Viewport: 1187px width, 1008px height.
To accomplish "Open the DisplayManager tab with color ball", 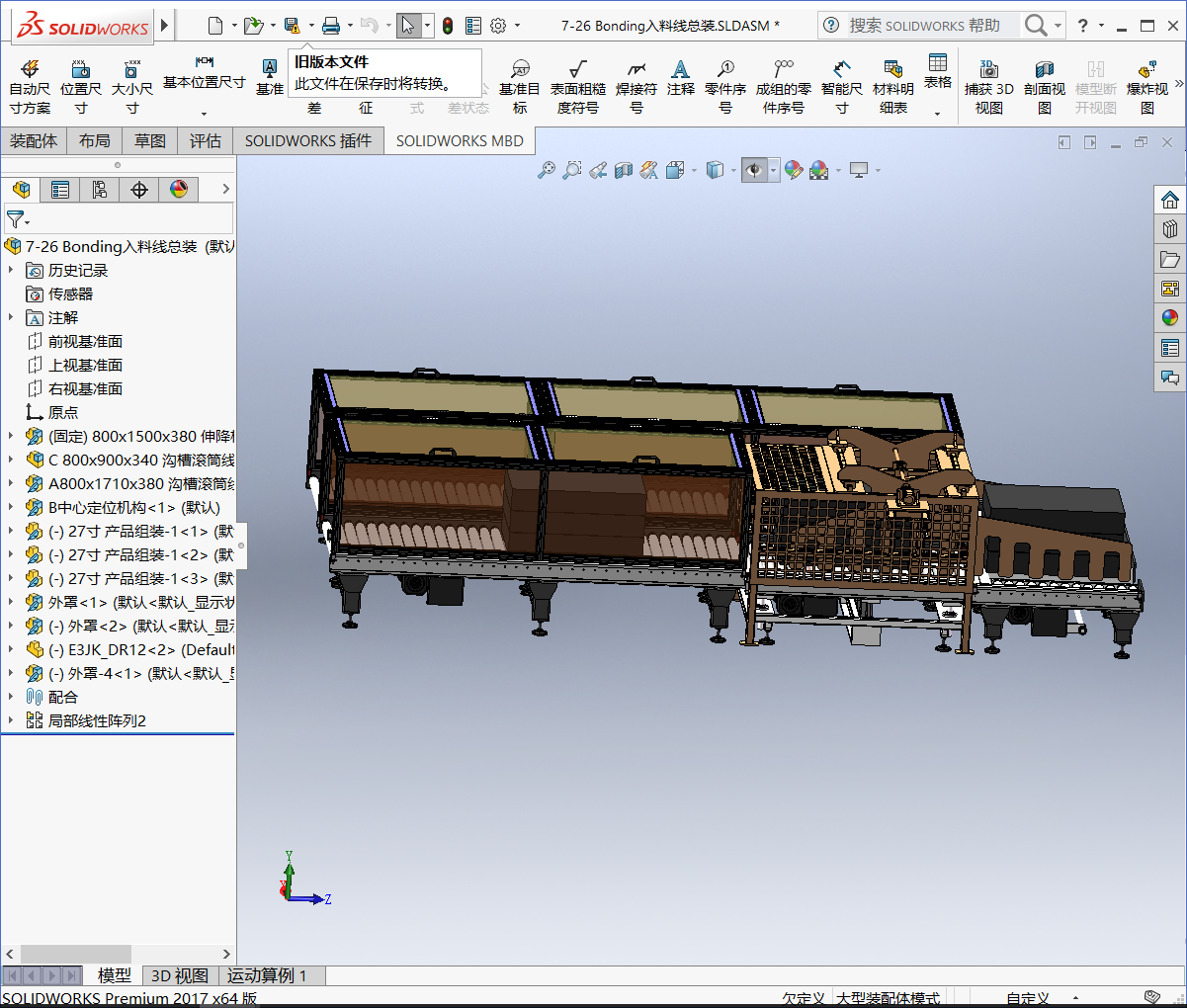I will tap(179, 189).
